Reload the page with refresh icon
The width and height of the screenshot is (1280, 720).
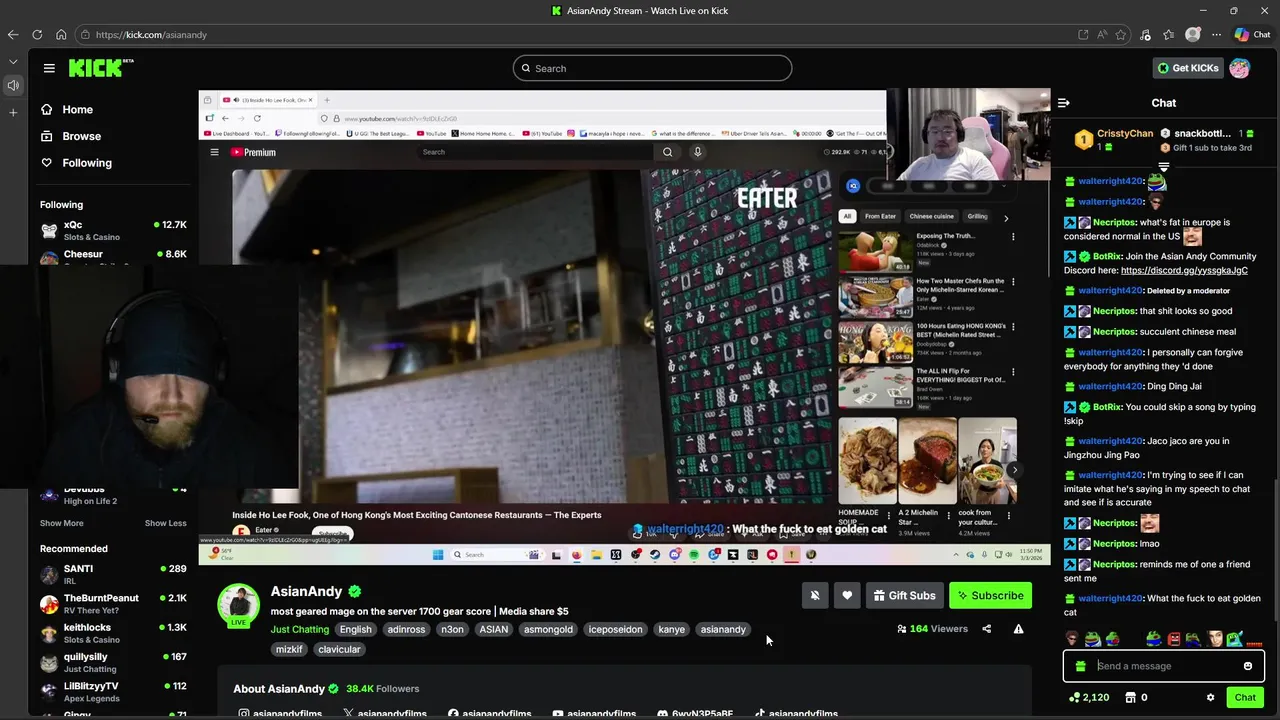pyautogui.click(x=37, y=35)
